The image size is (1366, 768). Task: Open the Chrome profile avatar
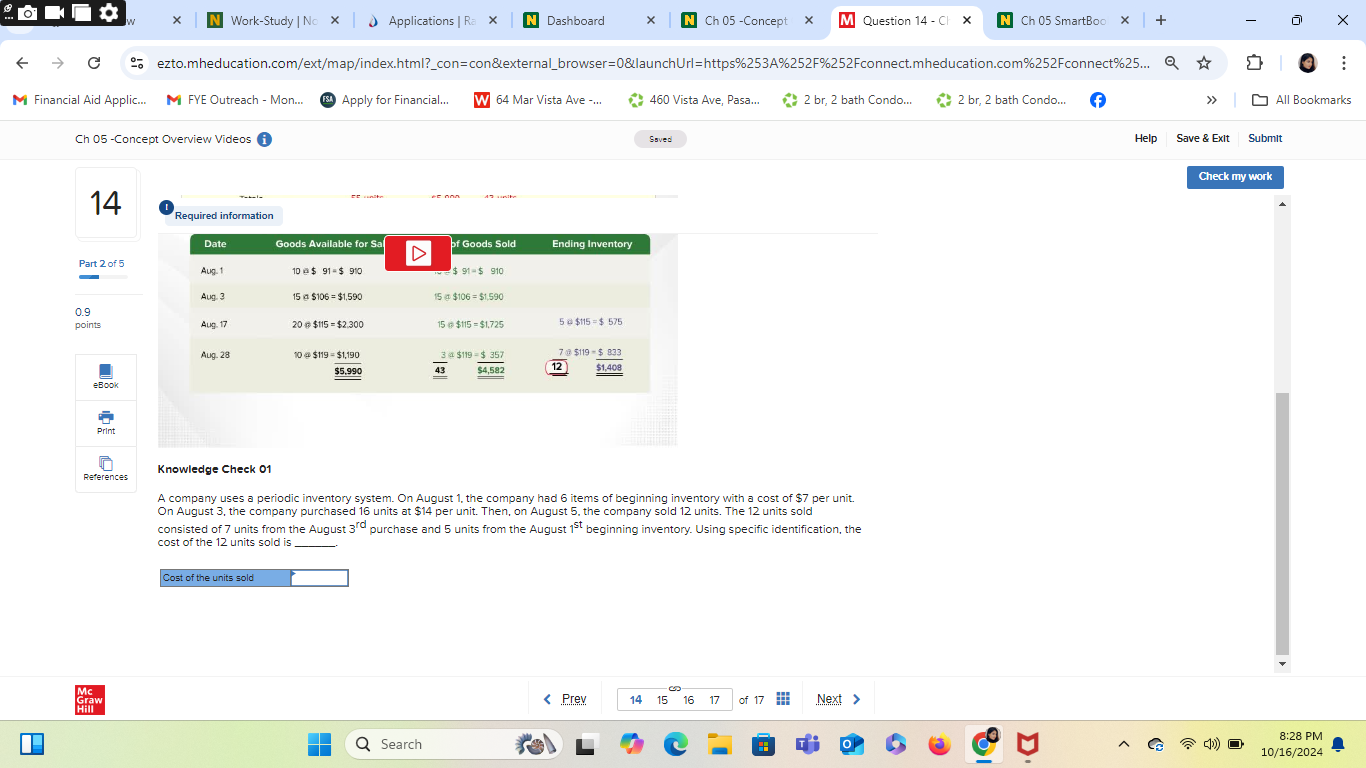[x=1307, y=63]
